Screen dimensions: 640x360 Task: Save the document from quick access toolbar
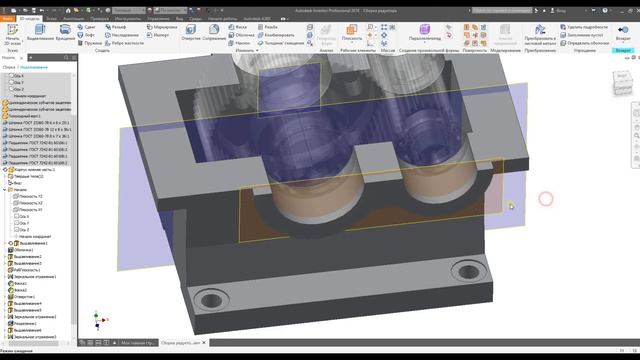[33, 11]
